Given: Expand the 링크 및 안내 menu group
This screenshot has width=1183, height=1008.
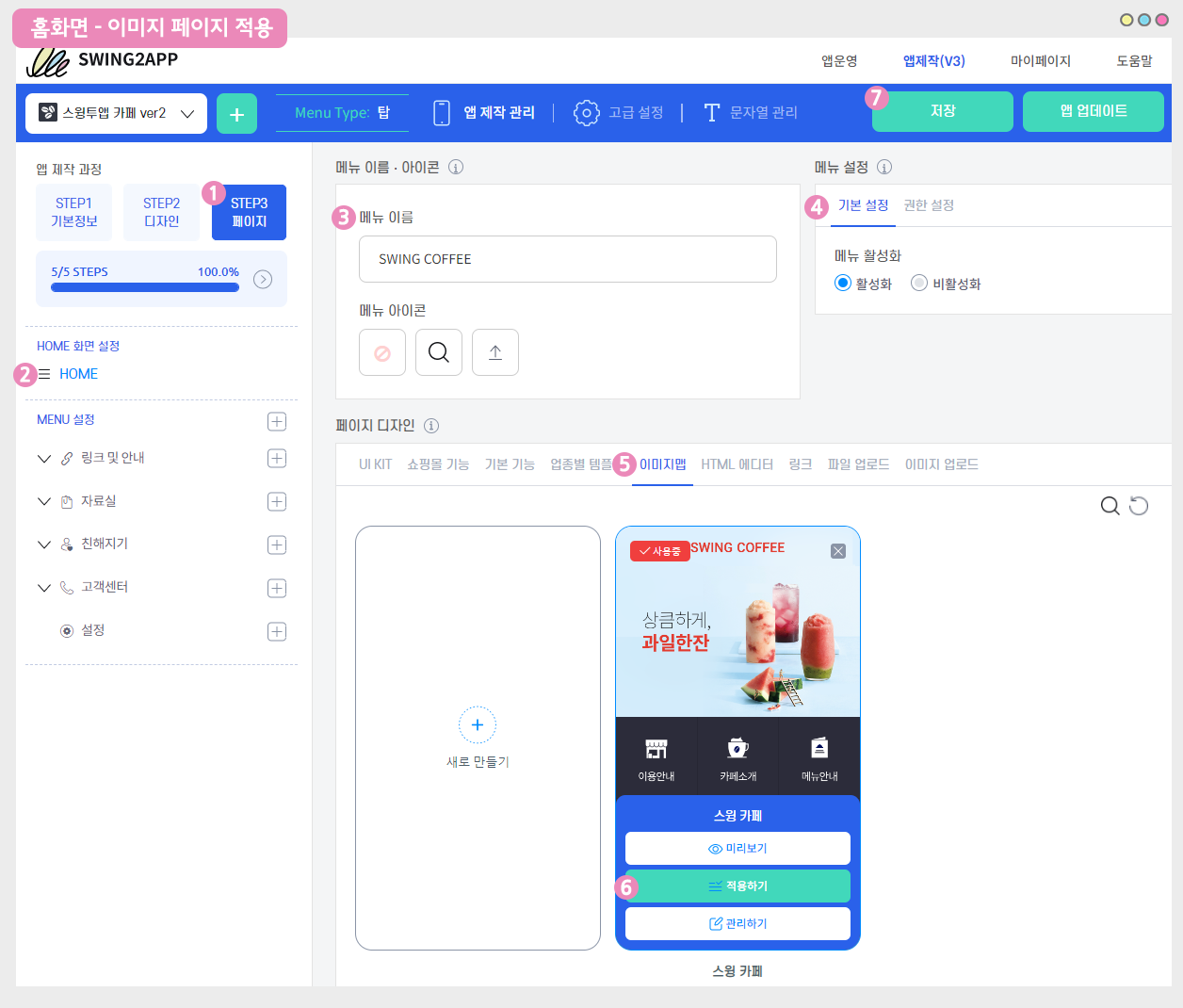Looking at the screenshot, I should [x=44, y=458].
